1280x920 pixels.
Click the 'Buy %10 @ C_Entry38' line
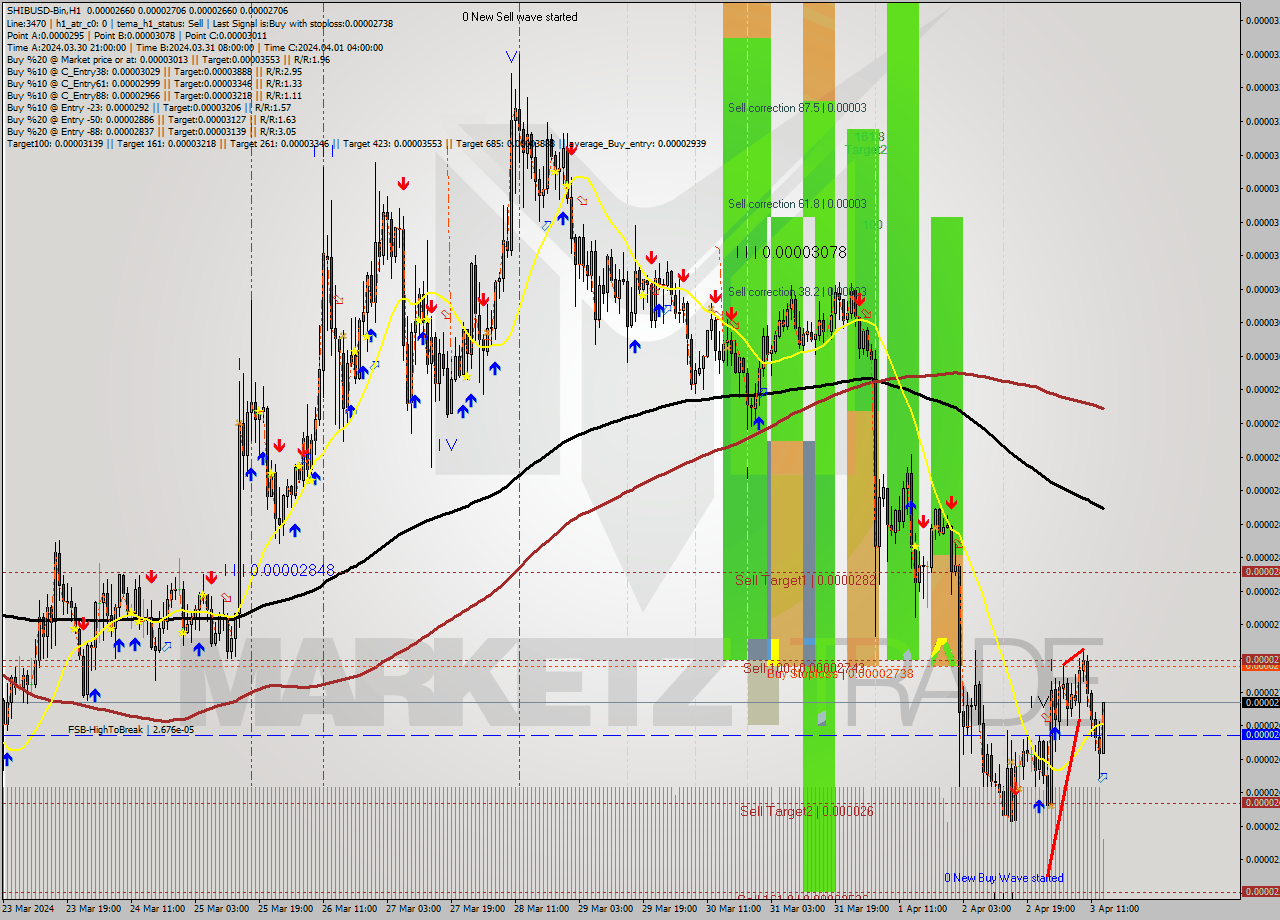click(154, 71)
